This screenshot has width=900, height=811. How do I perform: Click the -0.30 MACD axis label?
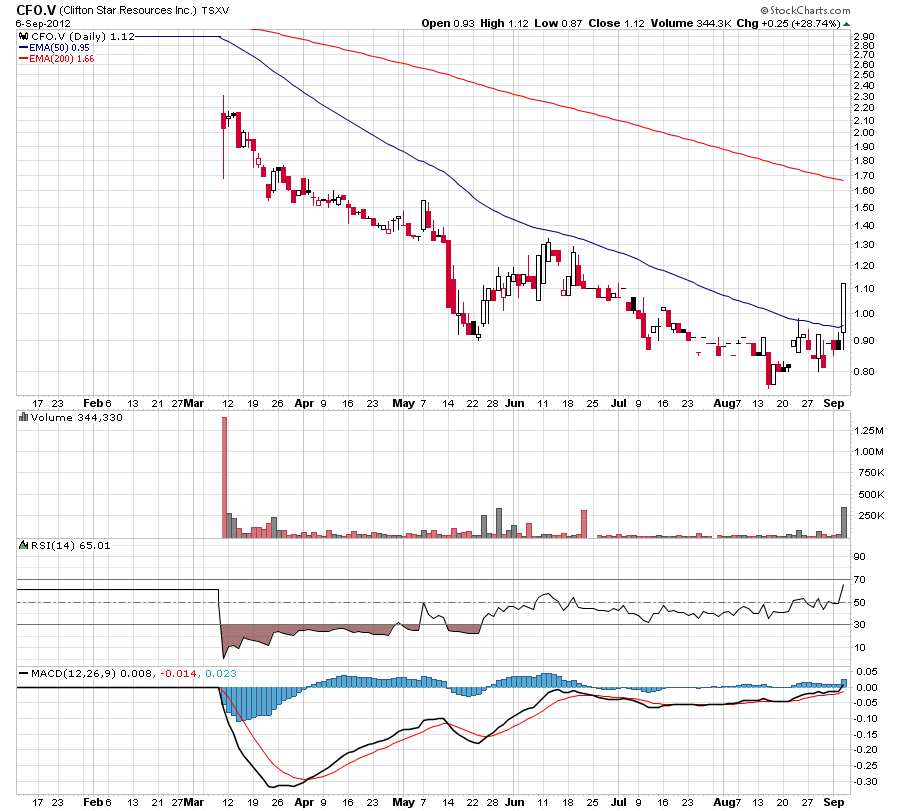point(866,782)
